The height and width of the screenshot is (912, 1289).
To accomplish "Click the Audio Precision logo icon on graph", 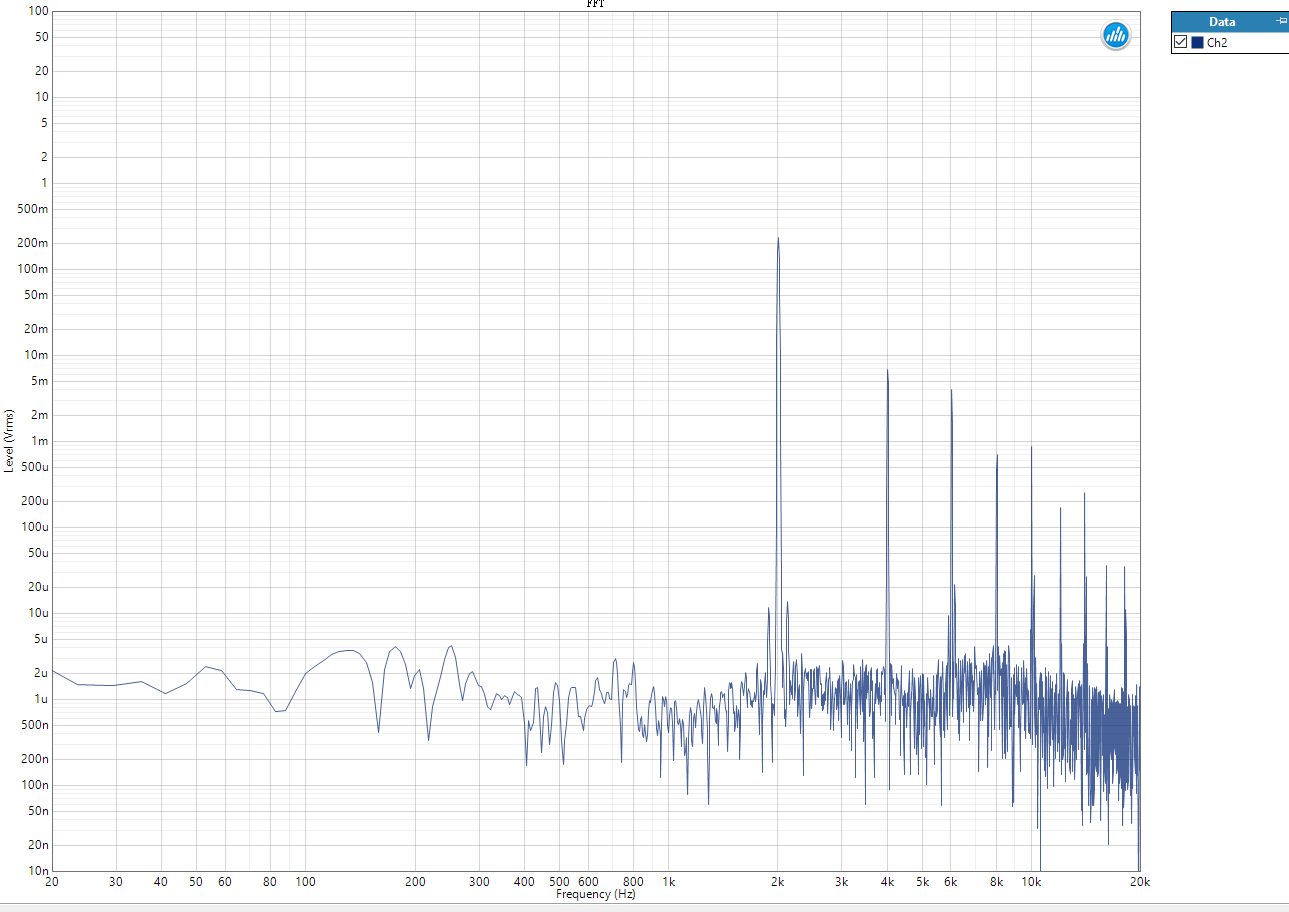I will coord(1115,36).
